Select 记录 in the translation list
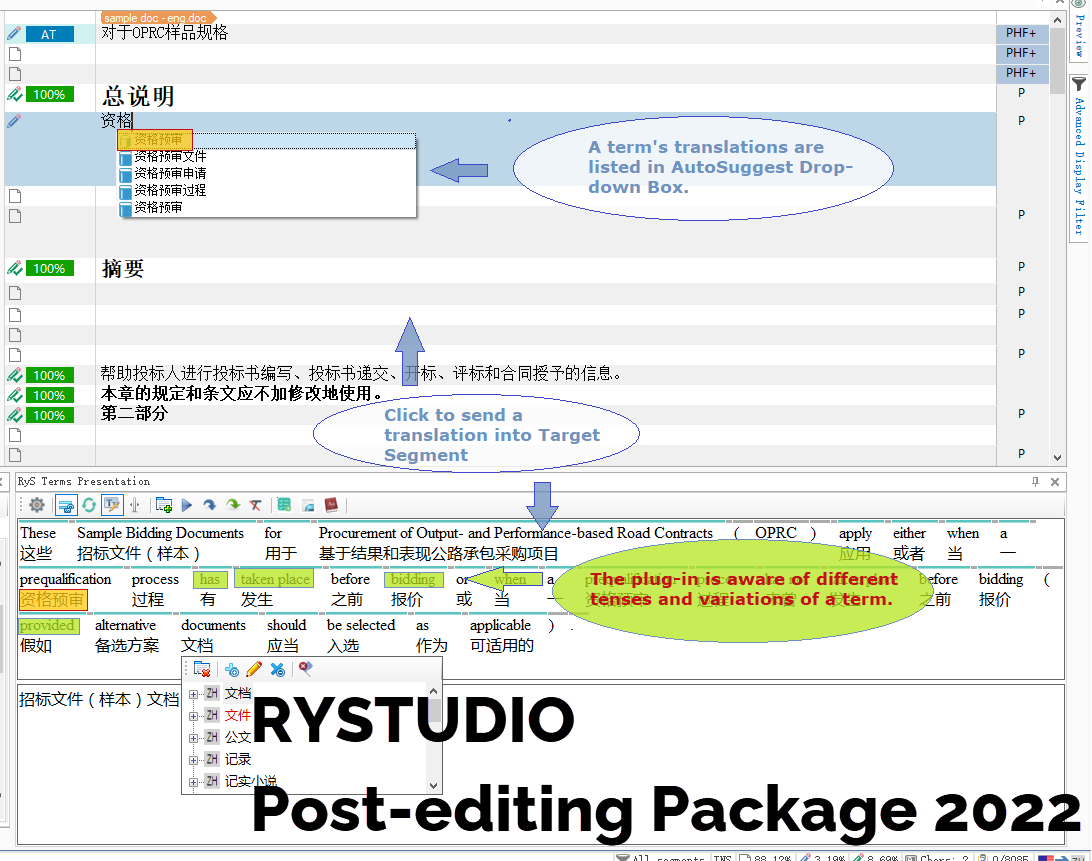The width and height of the screenshot is (1092, 861). point(237,759)
